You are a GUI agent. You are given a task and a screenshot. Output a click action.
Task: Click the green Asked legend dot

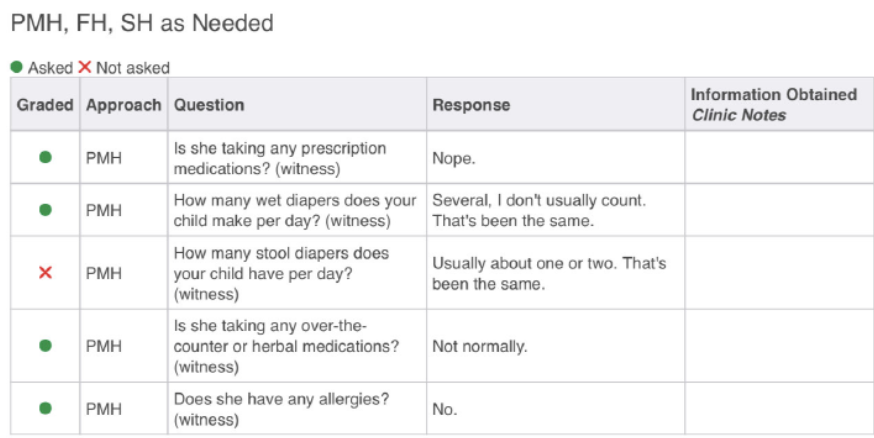(17, 67)
